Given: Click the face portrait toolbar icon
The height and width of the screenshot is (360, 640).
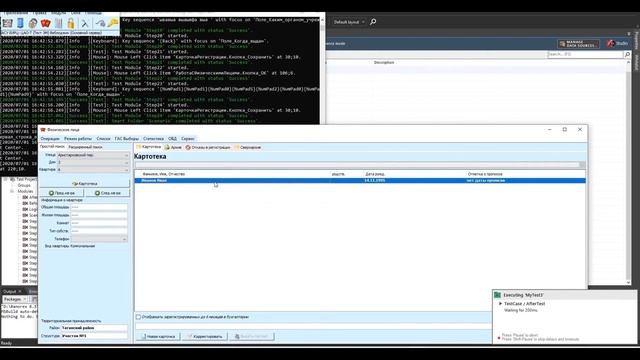Looking at the screenshot, I should coord(33,23).
